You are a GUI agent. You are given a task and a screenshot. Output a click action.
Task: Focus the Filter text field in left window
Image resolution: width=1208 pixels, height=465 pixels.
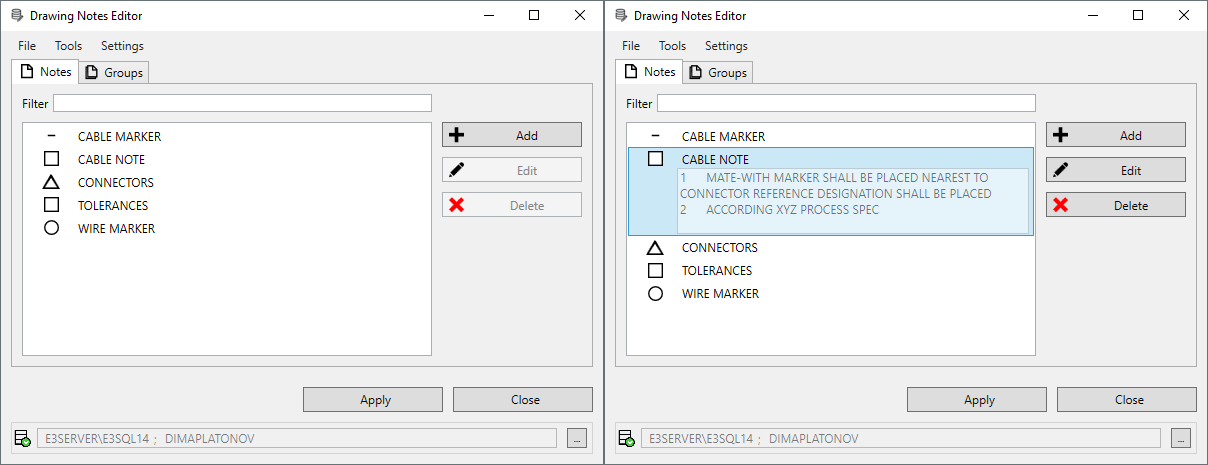coord(242,103)
